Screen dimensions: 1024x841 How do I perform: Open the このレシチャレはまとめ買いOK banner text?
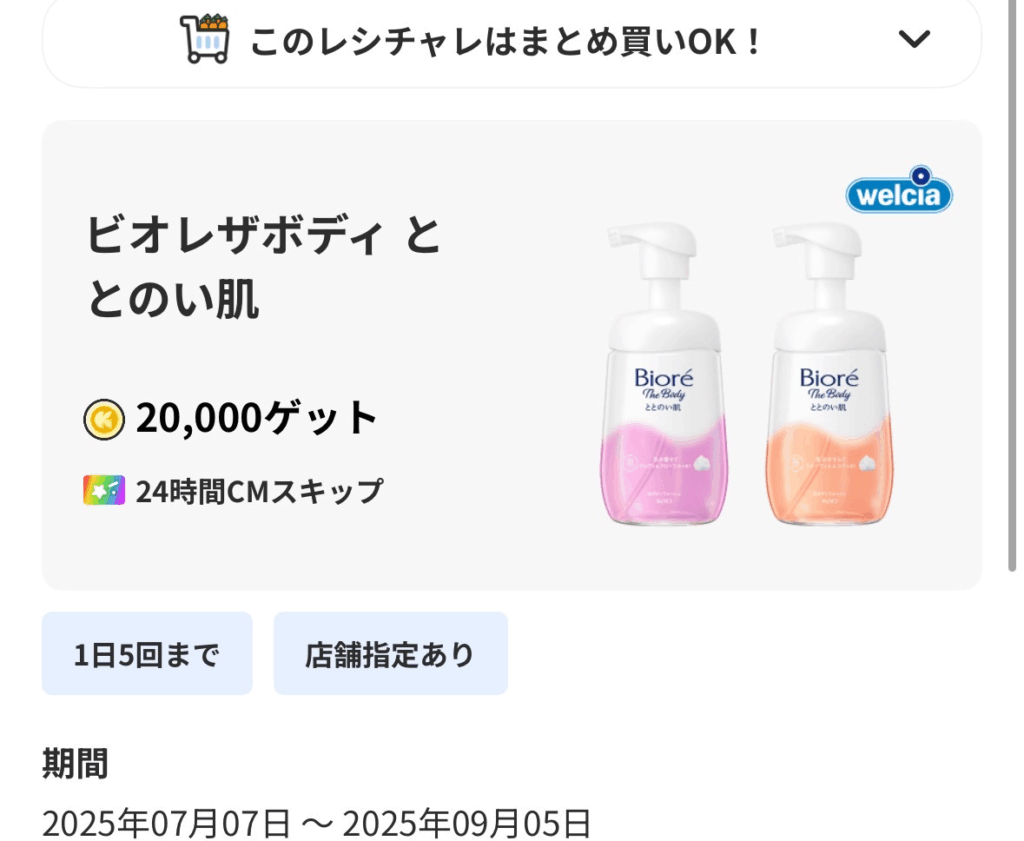(x=505, y=42)
